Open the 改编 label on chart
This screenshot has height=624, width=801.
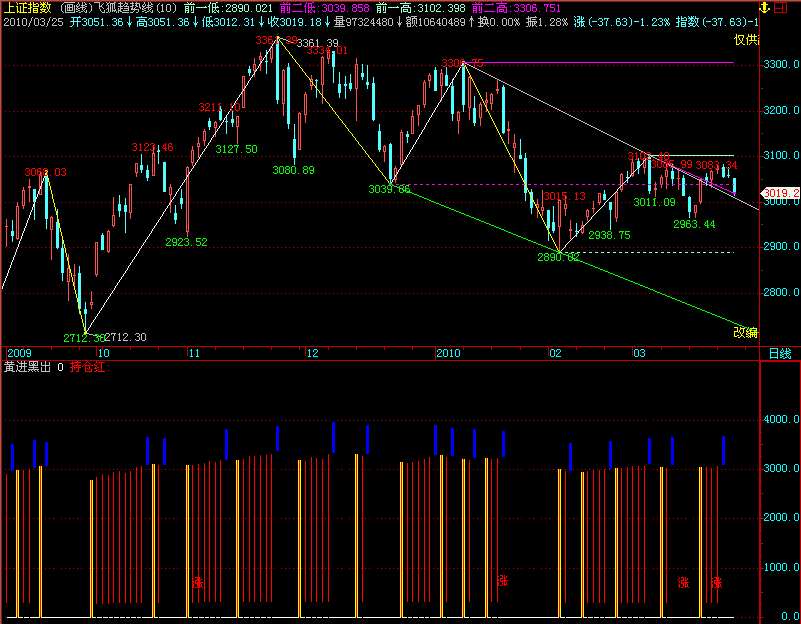coord(746,332)
